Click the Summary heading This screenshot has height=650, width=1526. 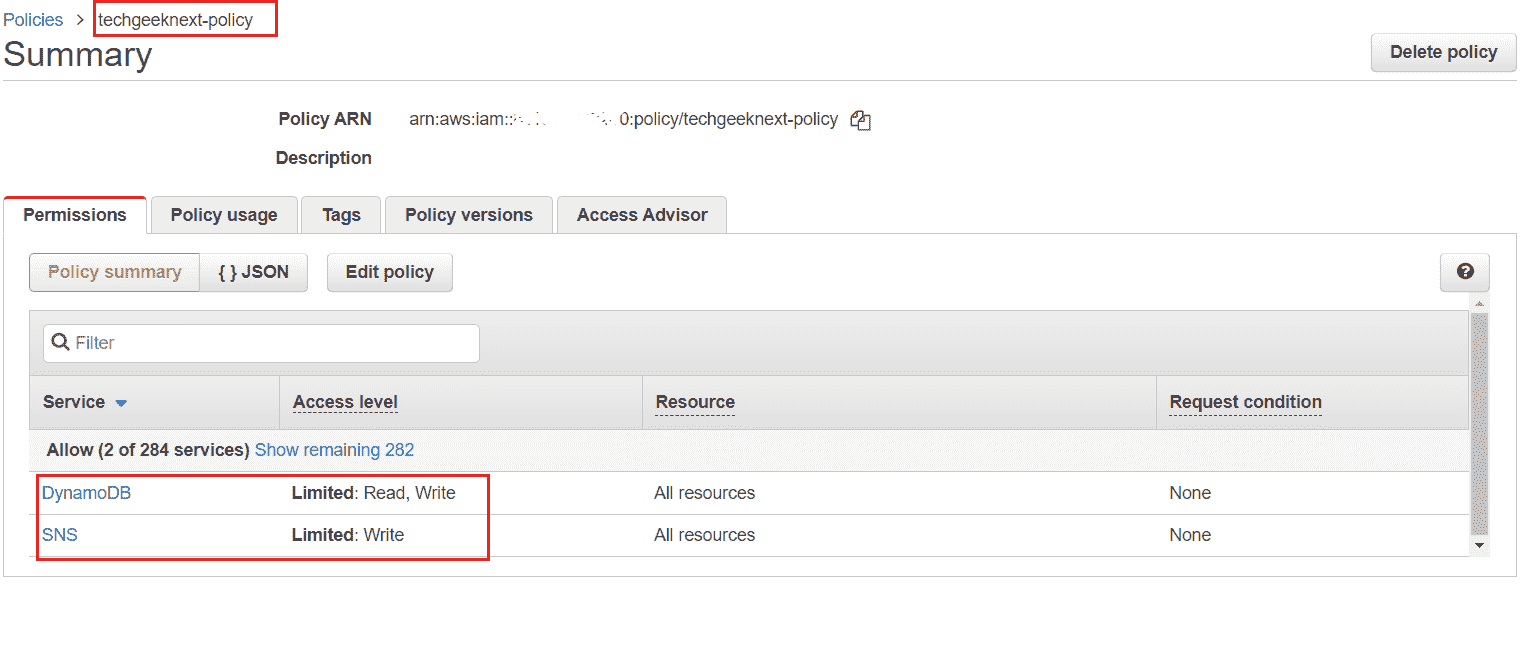point(78,54)
